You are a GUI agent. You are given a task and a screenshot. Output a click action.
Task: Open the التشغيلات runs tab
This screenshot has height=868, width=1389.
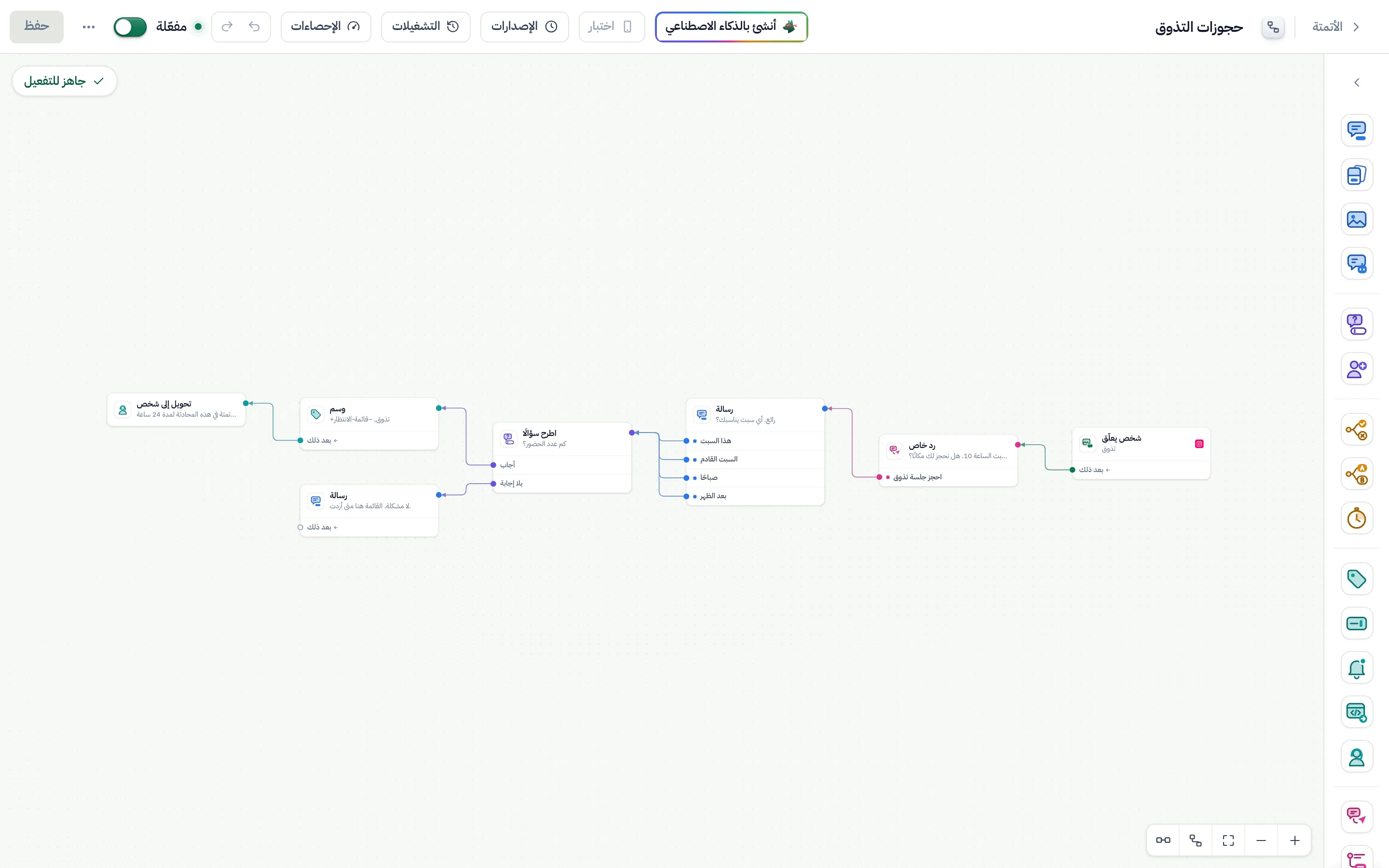point(425,27)
